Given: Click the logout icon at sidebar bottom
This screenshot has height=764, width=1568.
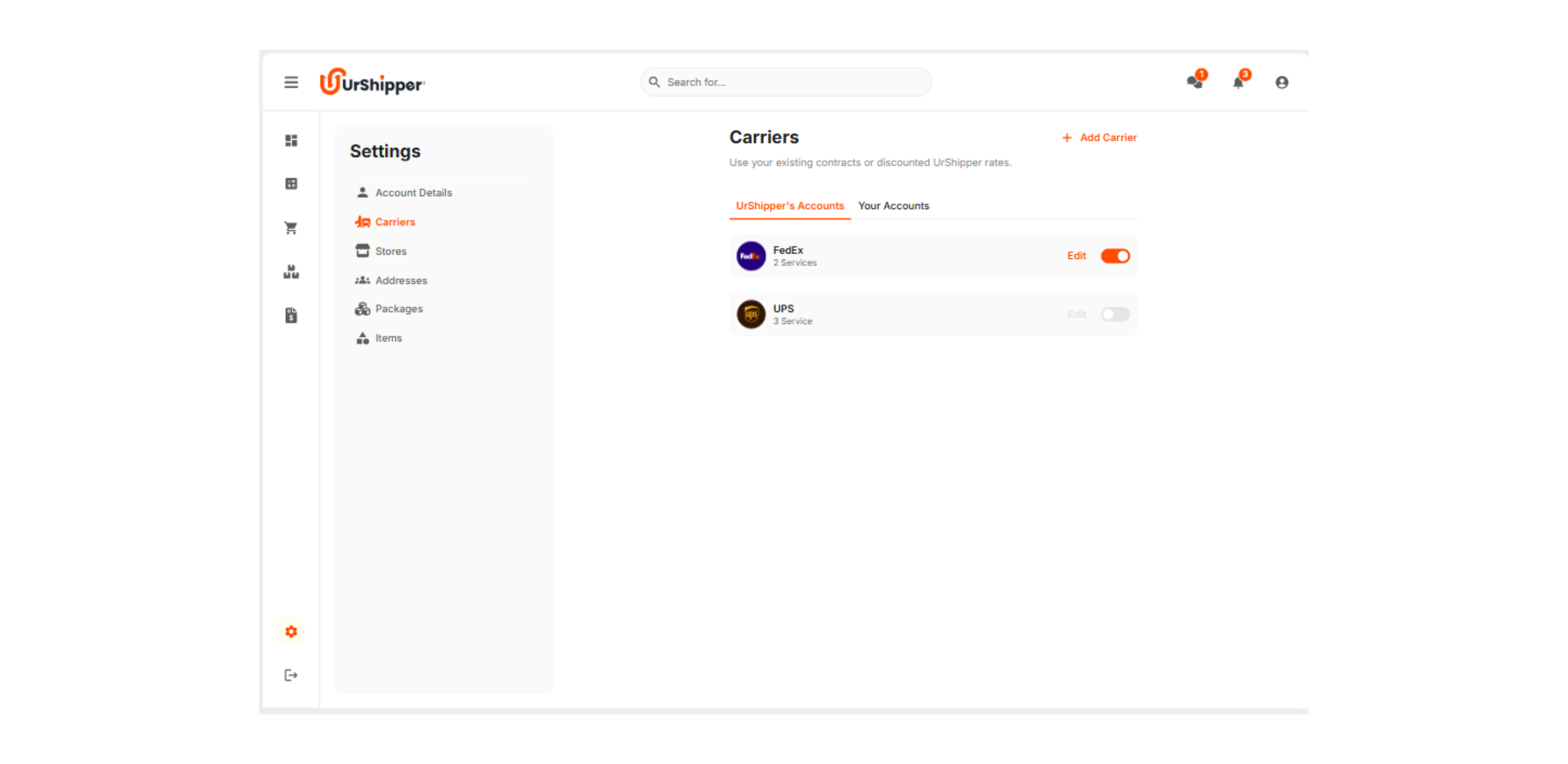Looking at the screenshot, I should click(x=291, y=675).
